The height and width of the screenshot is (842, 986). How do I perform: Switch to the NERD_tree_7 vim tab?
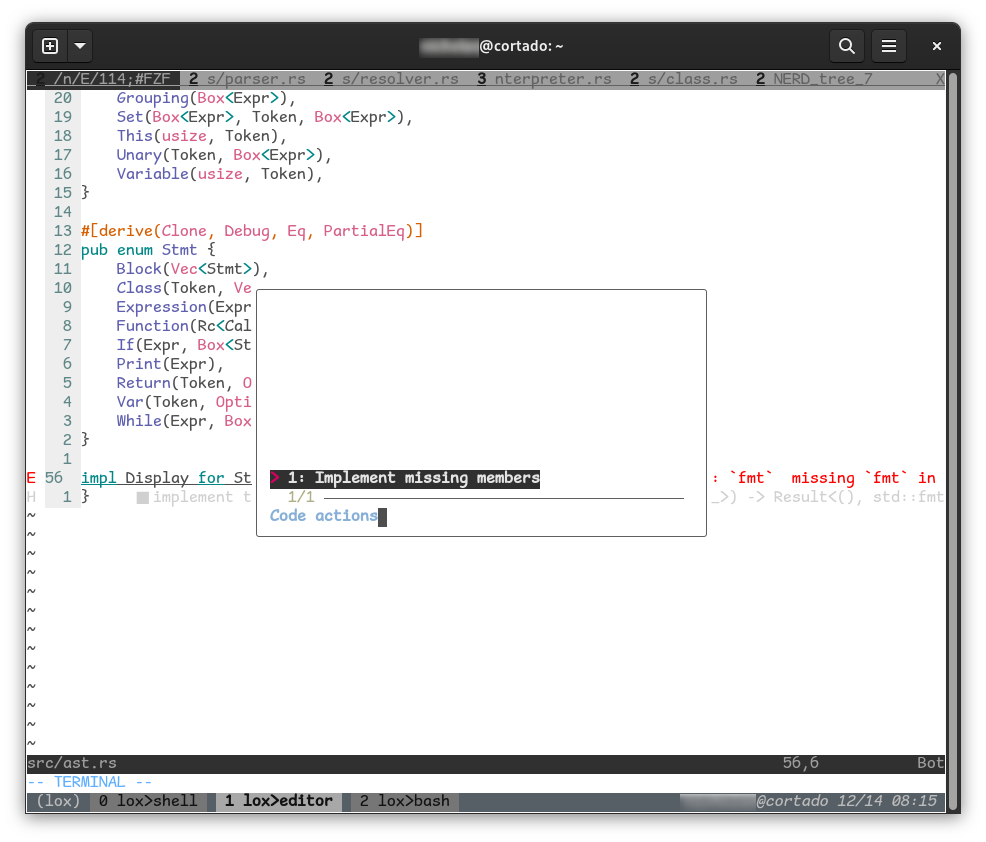click(814, 79)
